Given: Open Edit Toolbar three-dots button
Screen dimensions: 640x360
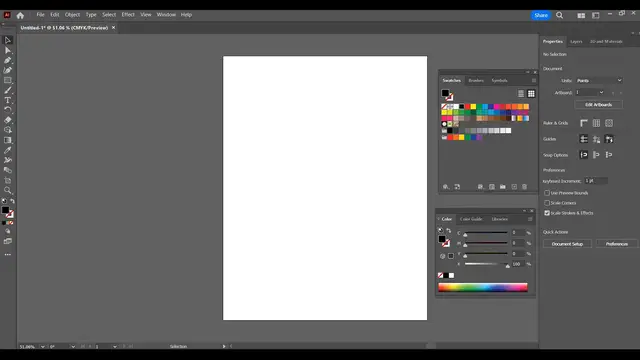Looking at the screenshot, I should pyautogui.click(x=8, y=254).
